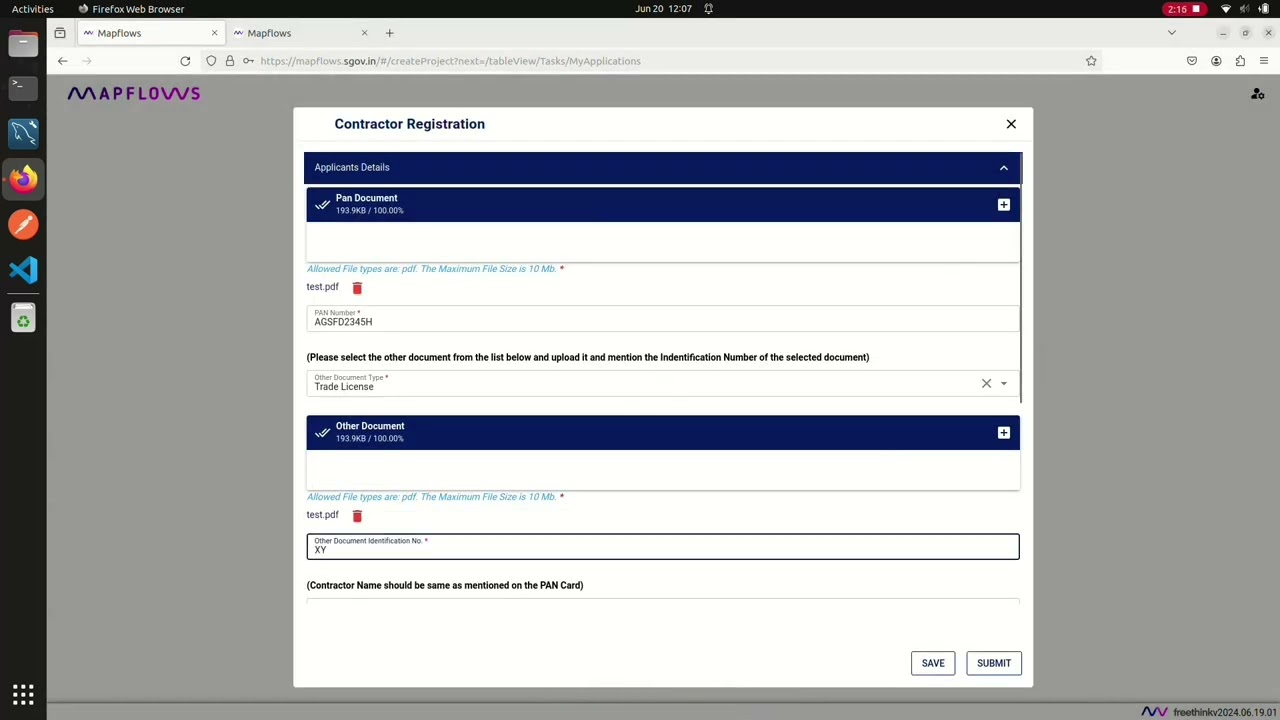1280x720 pixels.
Task: Open Terminal from the dock
Action: pos(23,87)
